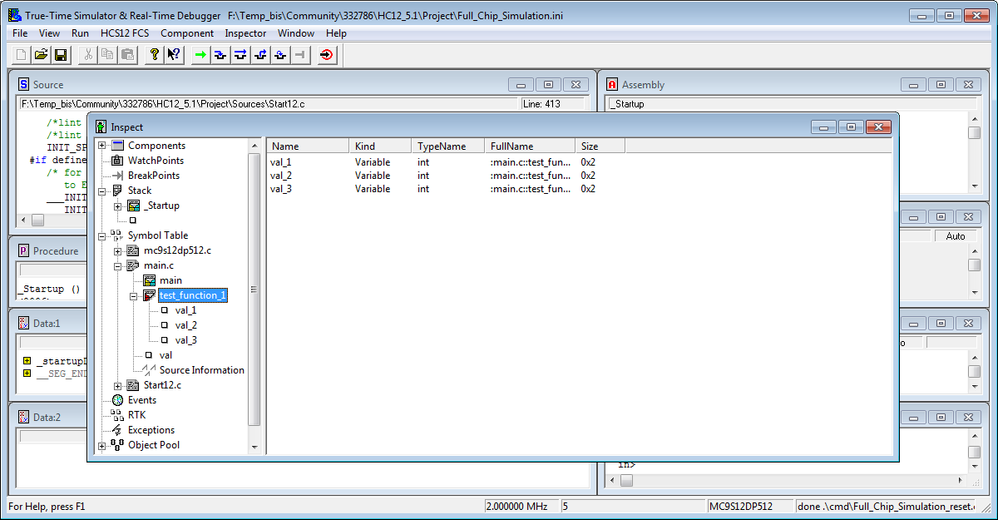This screenshot has width=998, height=520.
Task: Collapse the Symbol Table node
Action: click(x=102, y=236)
